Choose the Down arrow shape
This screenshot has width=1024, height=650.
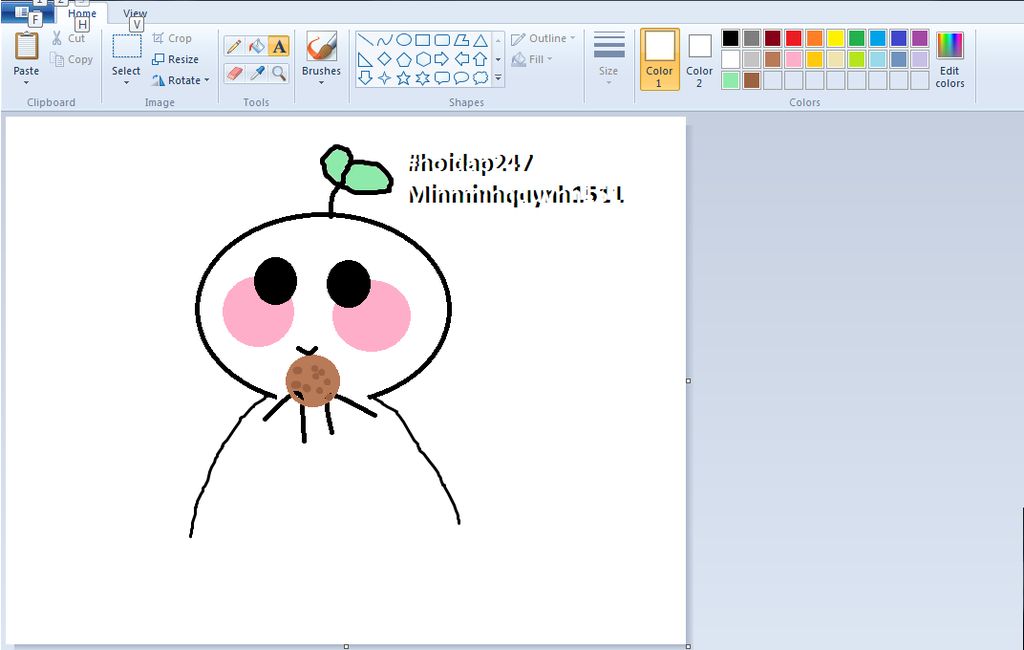(x=366, y=78)
